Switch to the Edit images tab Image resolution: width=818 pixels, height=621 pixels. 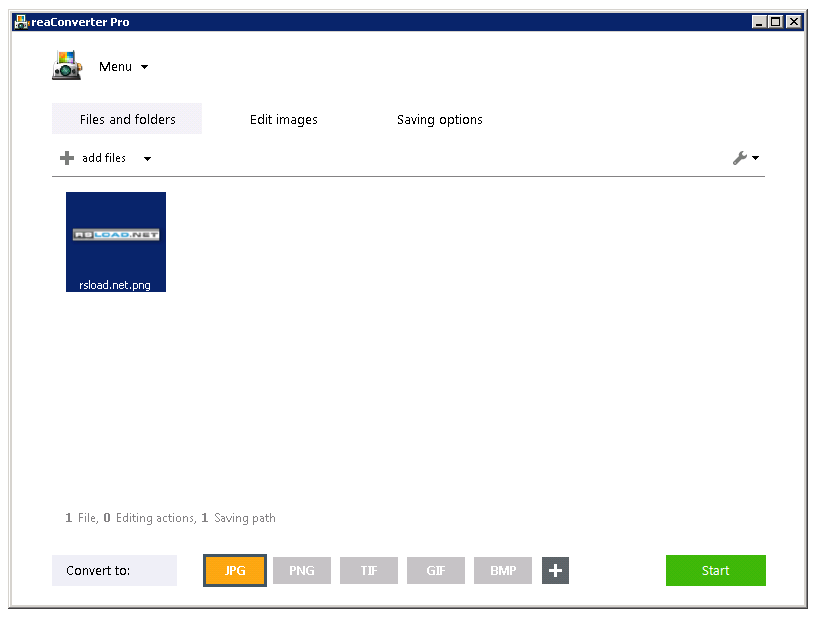coord(283,118)
